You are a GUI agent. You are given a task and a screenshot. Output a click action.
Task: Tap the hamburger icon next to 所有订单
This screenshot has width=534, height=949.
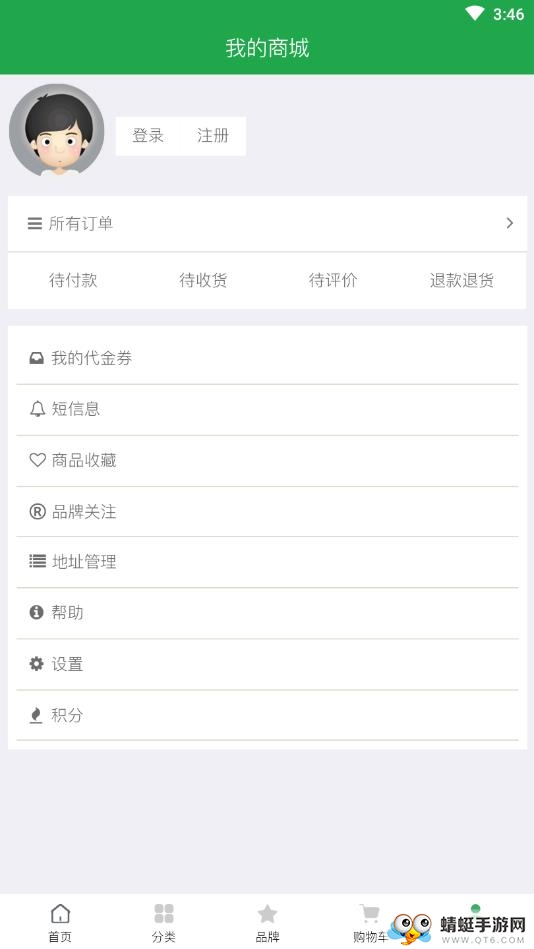35,223
